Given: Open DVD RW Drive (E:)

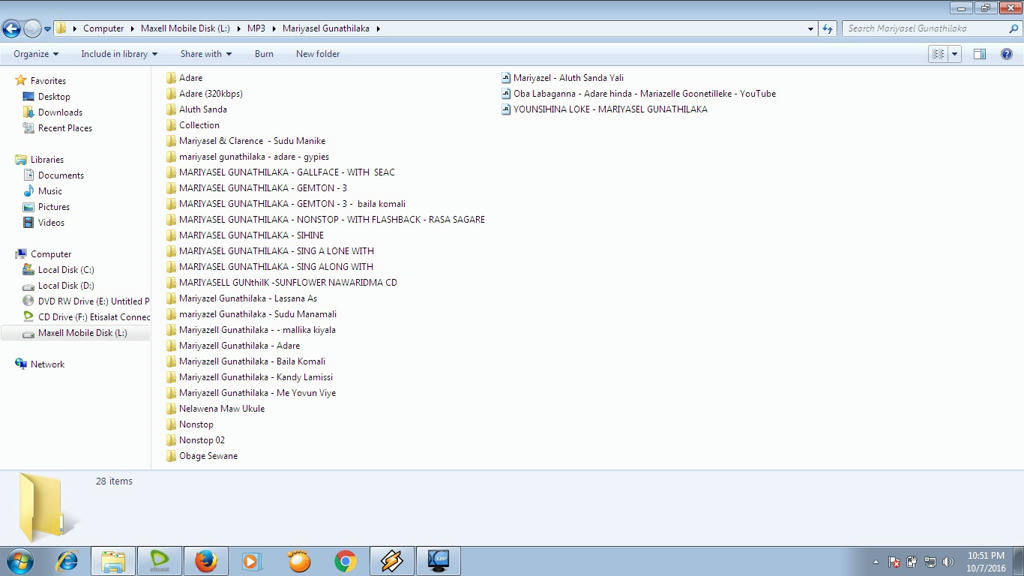Looking at the screenshot, I should coord(93,301).
